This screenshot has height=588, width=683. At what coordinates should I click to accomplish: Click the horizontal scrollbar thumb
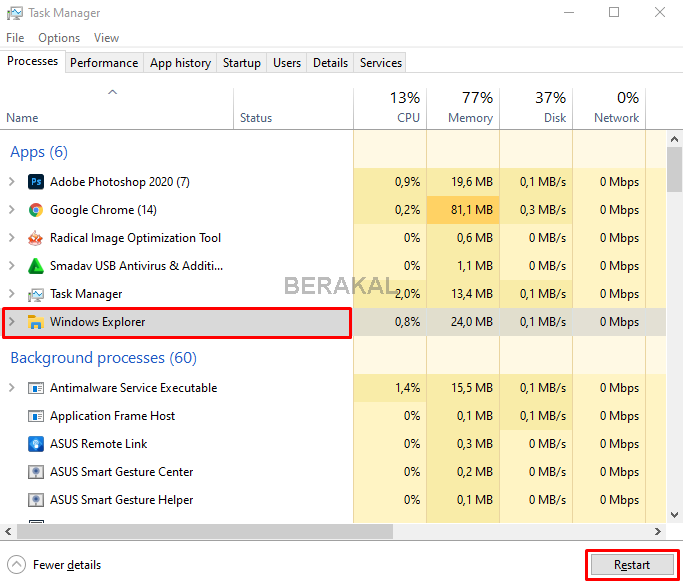[205, 531]
